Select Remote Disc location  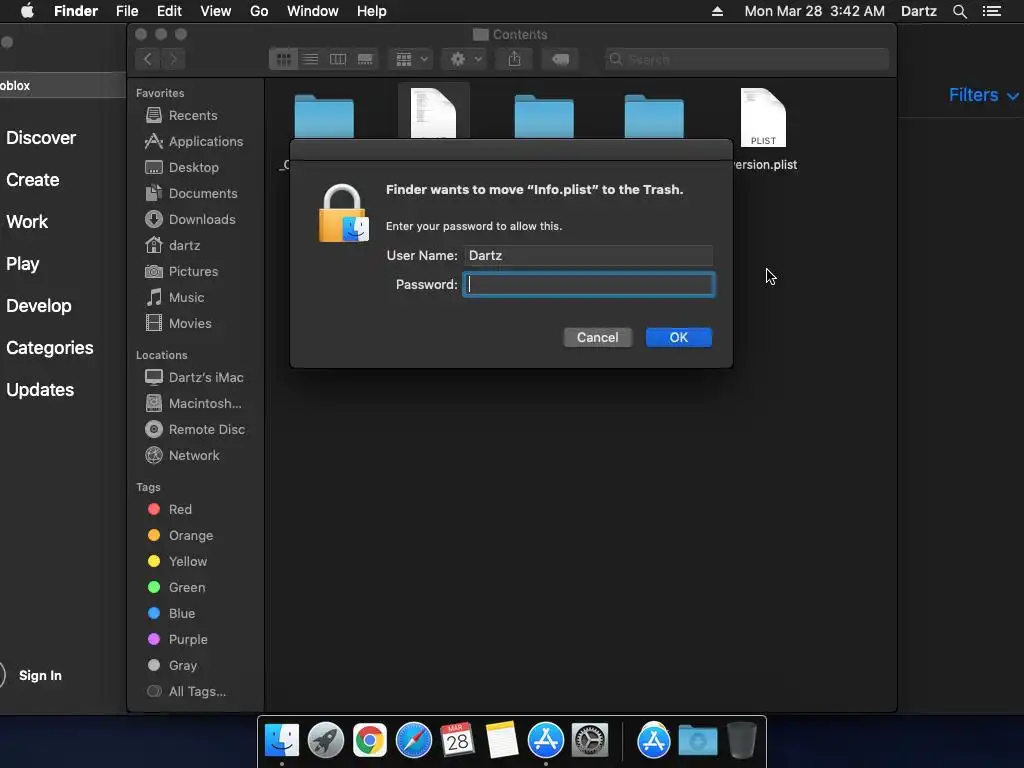tap(195, 430)
